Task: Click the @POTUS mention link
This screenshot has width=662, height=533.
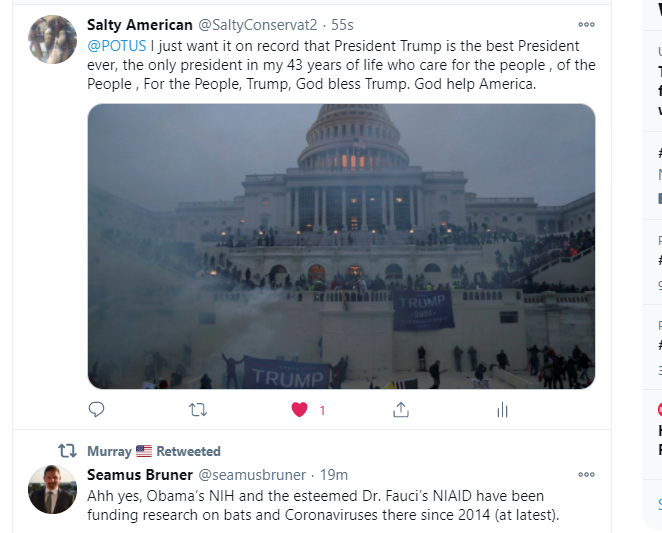Action: pos(116,46)
